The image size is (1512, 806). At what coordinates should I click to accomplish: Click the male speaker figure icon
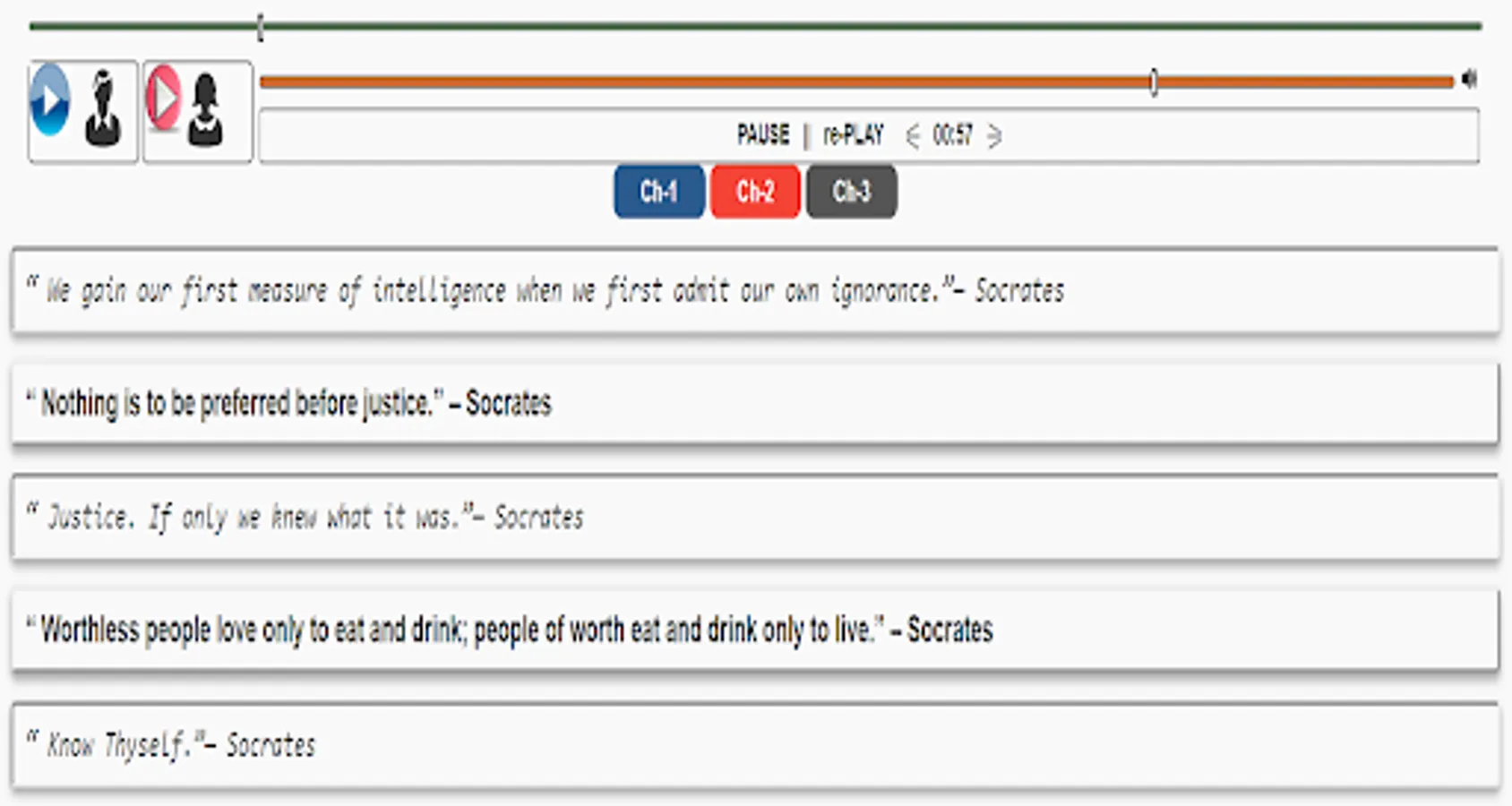(103, 110)
